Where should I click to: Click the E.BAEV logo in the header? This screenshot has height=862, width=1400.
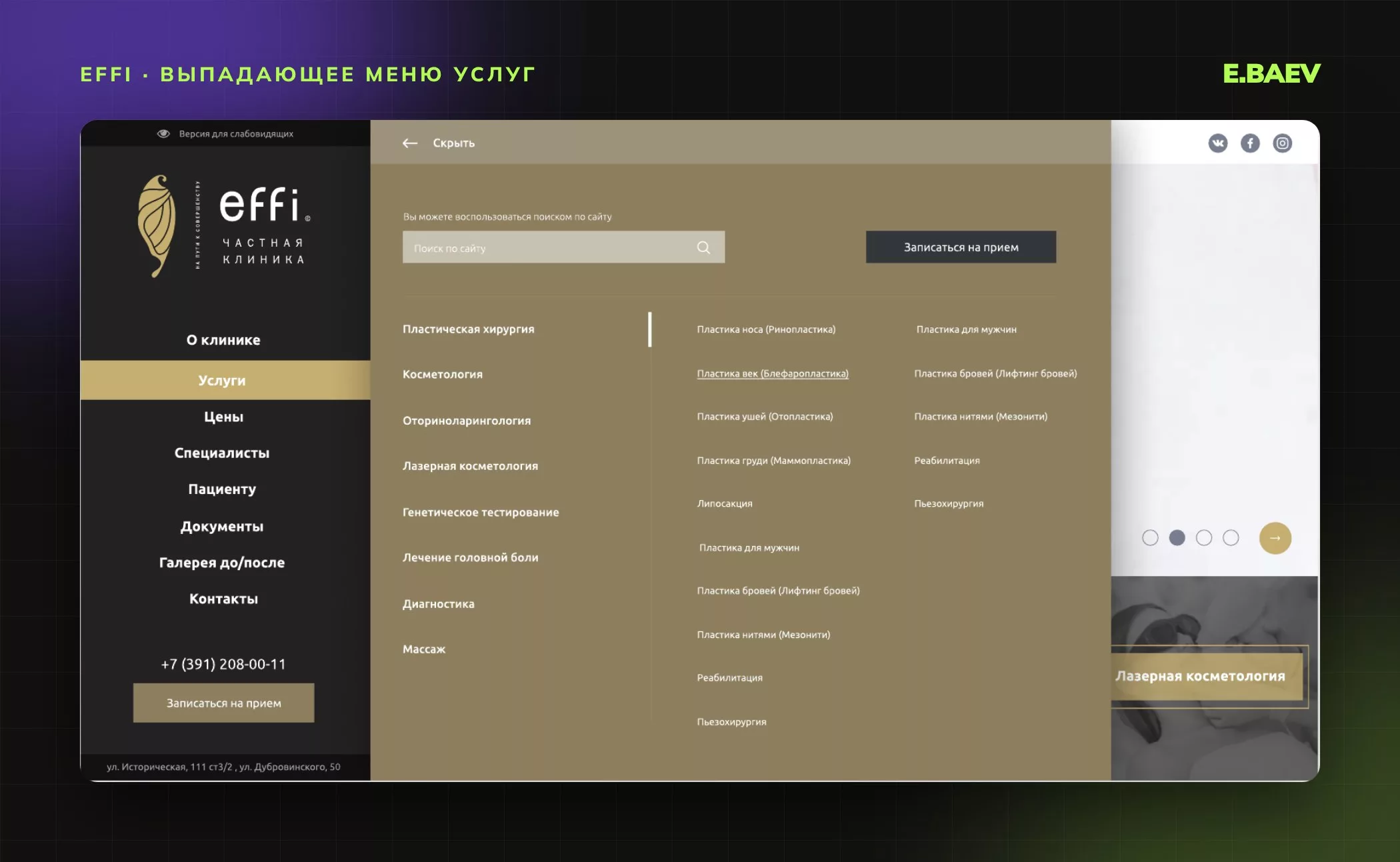1271,73
